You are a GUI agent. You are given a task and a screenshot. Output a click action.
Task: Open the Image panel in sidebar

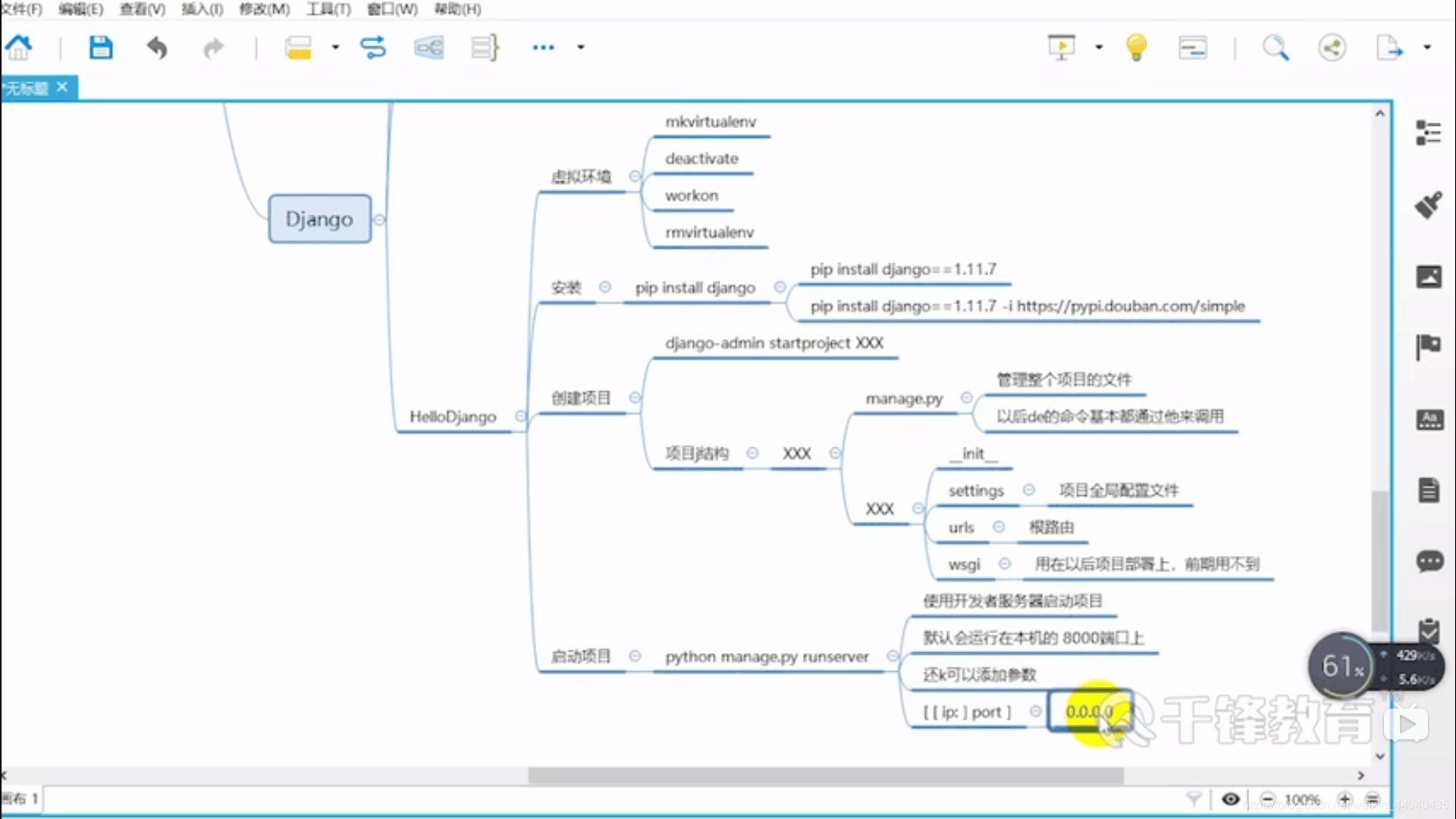(1429, 277)
